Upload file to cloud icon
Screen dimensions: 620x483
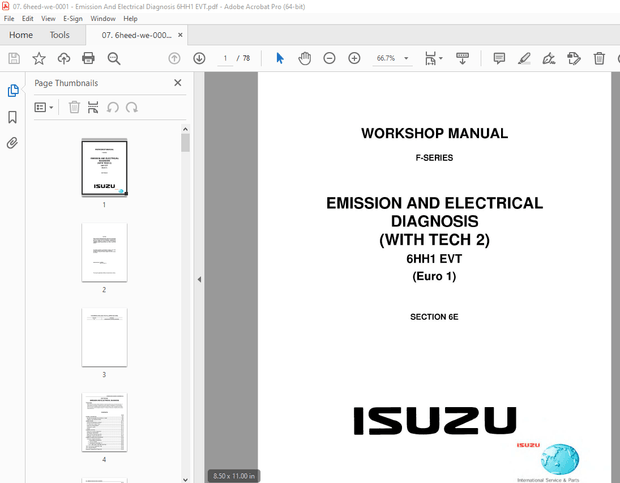click(64, 58)
